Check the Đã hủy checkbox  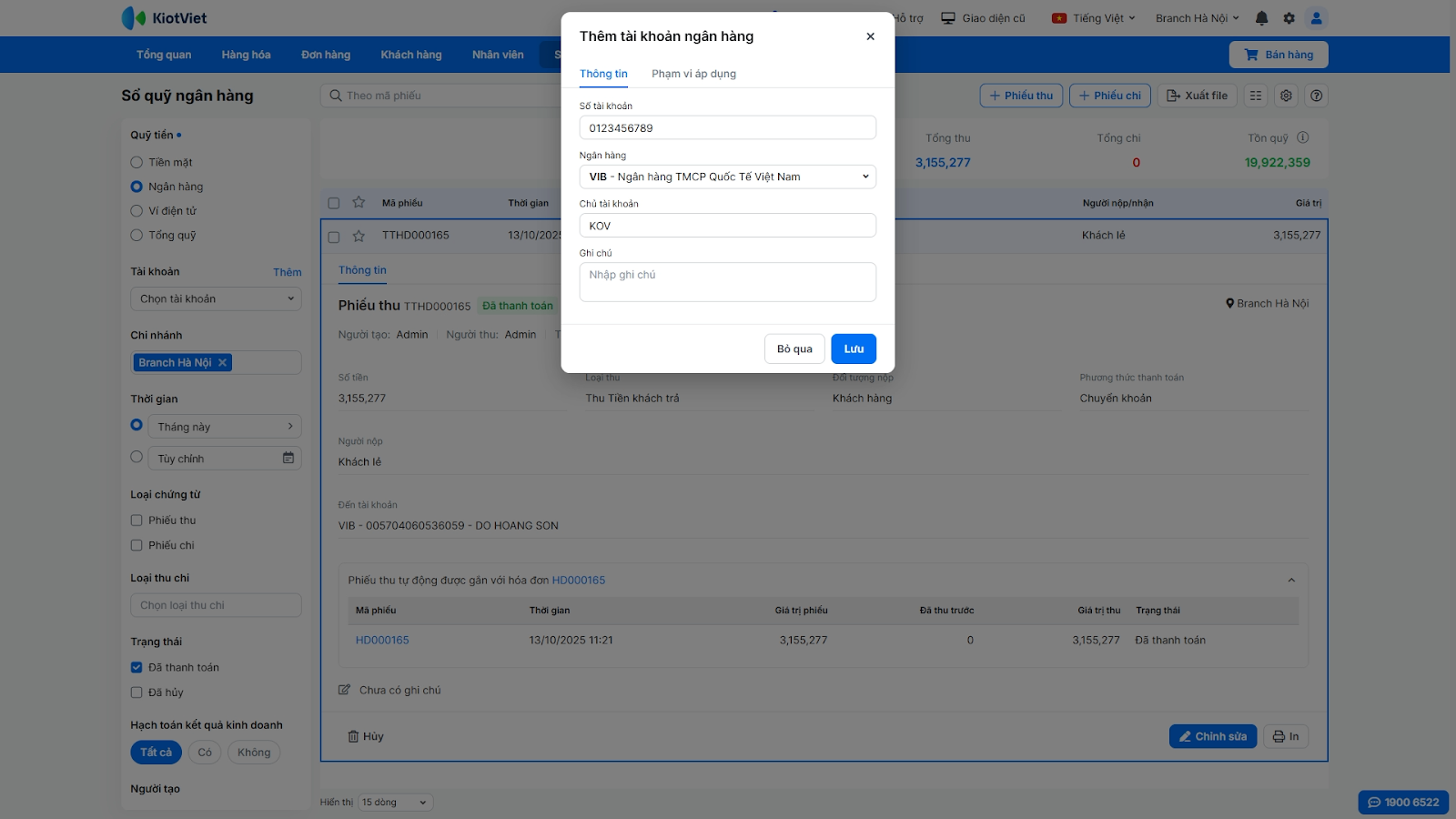click(x=136, y=693)
